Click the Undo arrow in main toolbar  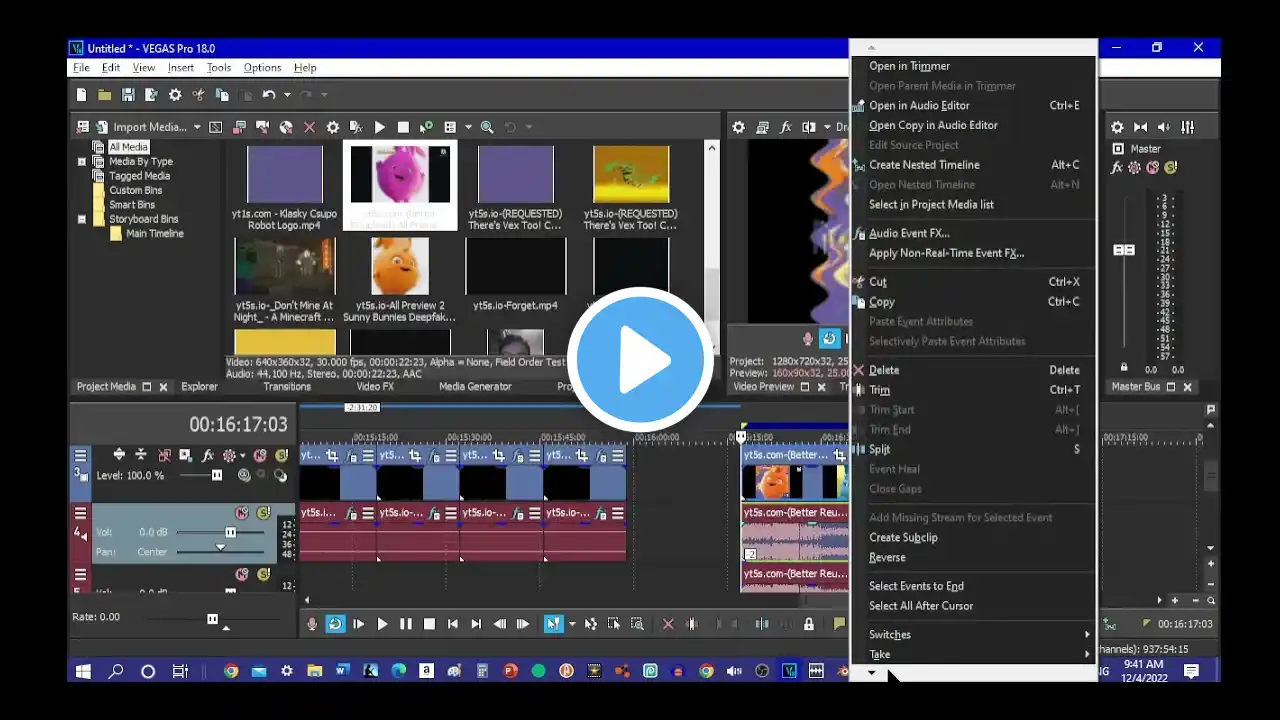click(268, 95)
